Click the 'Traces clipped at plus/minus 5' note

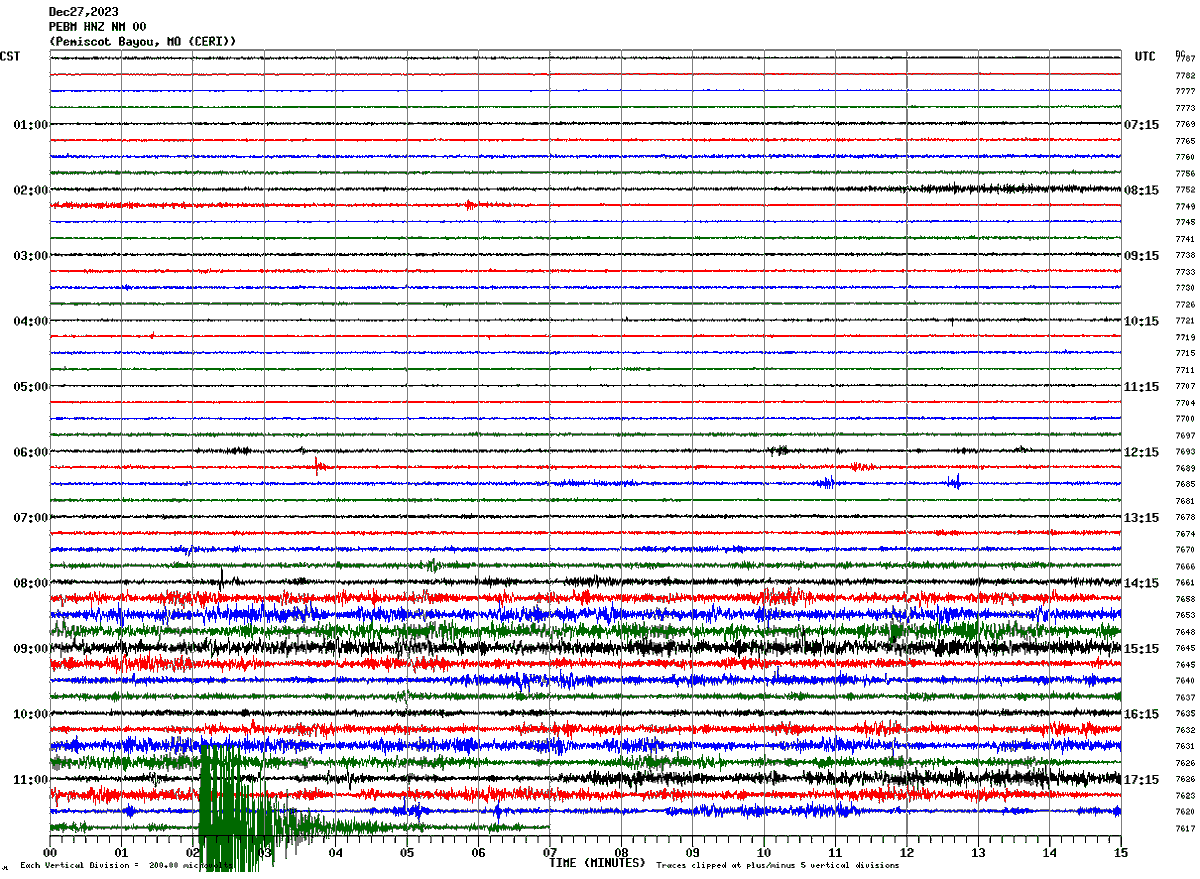point(778,866)
